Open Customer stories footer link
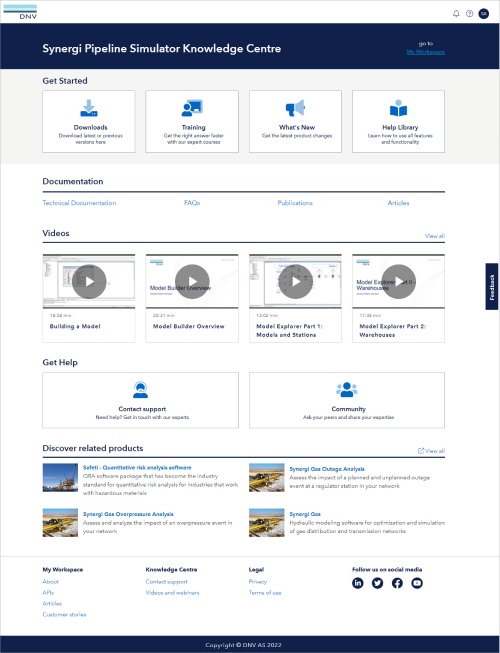 click(x=64, y=615)
